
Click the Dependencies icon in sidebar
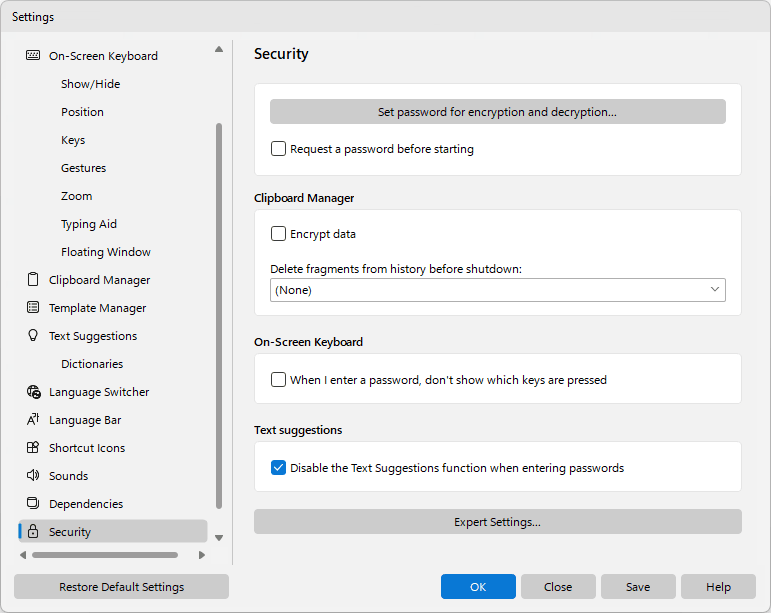[33, 504]
